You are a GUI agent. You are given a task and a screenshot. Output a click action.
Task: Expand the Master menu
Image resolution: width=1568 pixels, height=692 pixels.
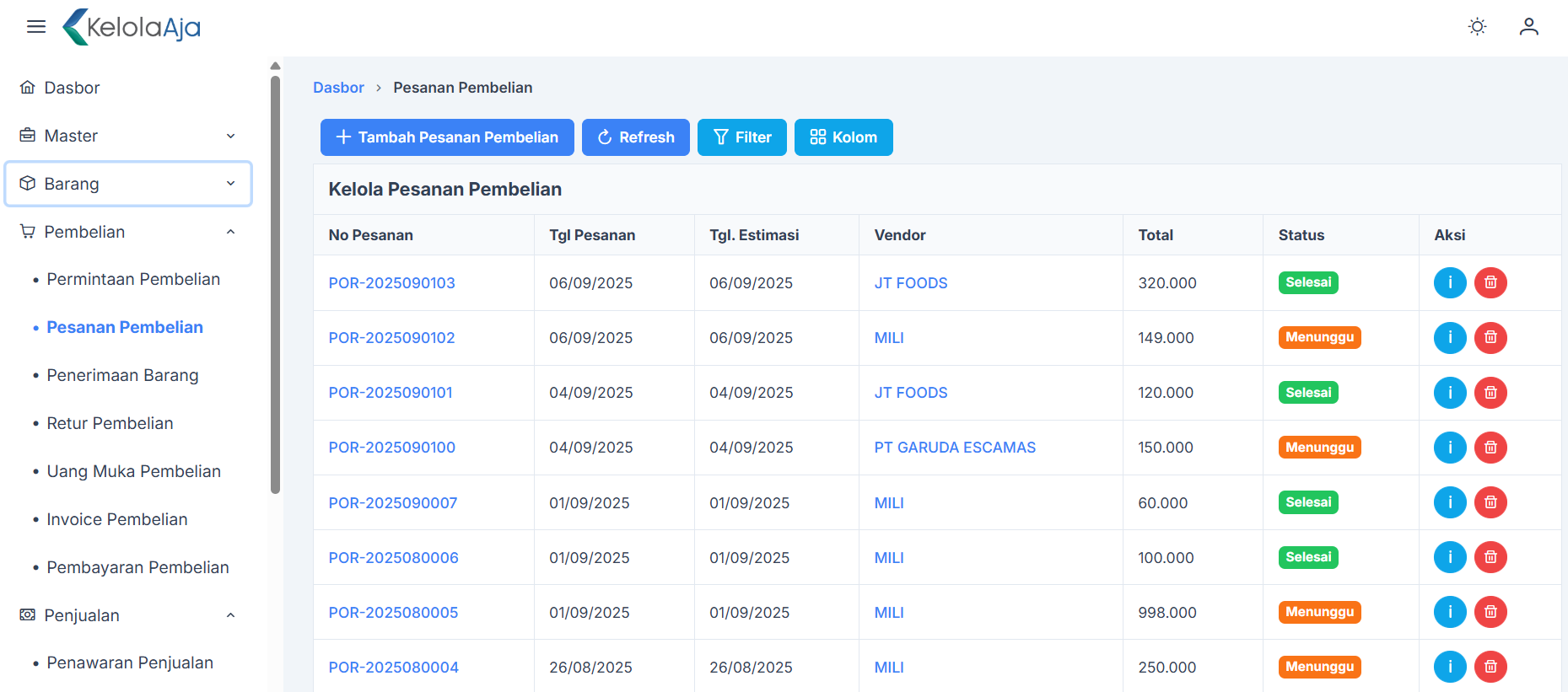(128, 136)
